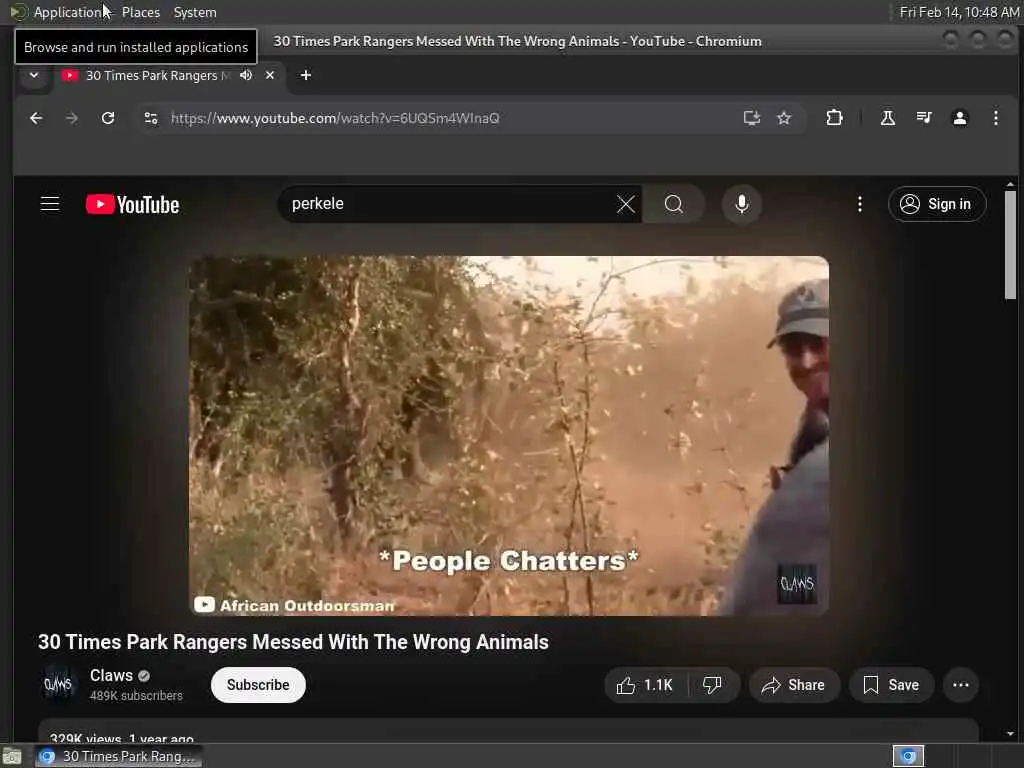This screenshot has height=768, width=1024.
Task: Open the Extensions puzzle icon
Action: coord(834,118)
